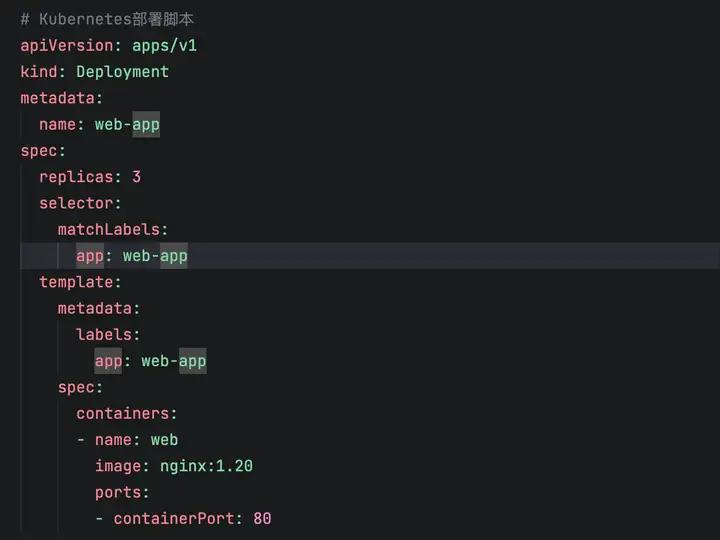720x540 pixels.
Task: Select the apps/v1 value
Action: 171,45
